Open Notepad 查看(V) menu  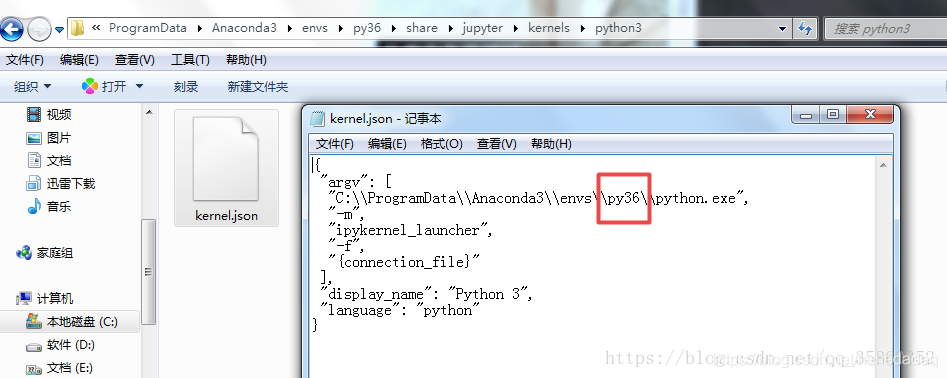(x=496, y=144)
